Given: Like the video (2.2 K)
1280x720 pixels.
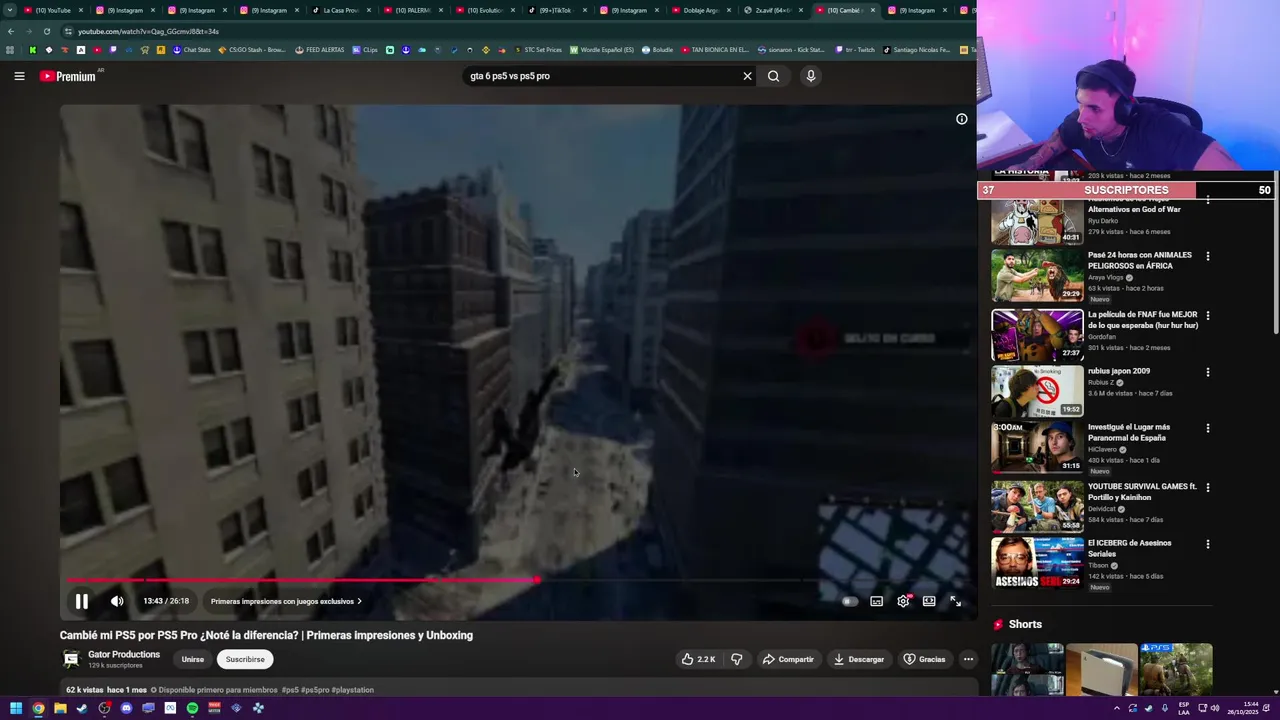Looking at the screenshot, I should click(698, 659).
